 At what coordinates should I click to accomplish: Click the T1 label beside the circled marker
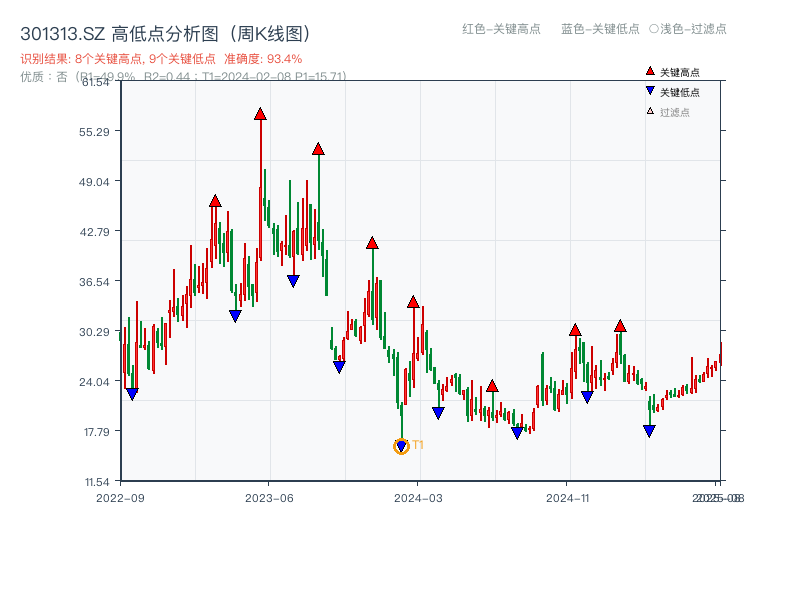click(x=419, y=443)
